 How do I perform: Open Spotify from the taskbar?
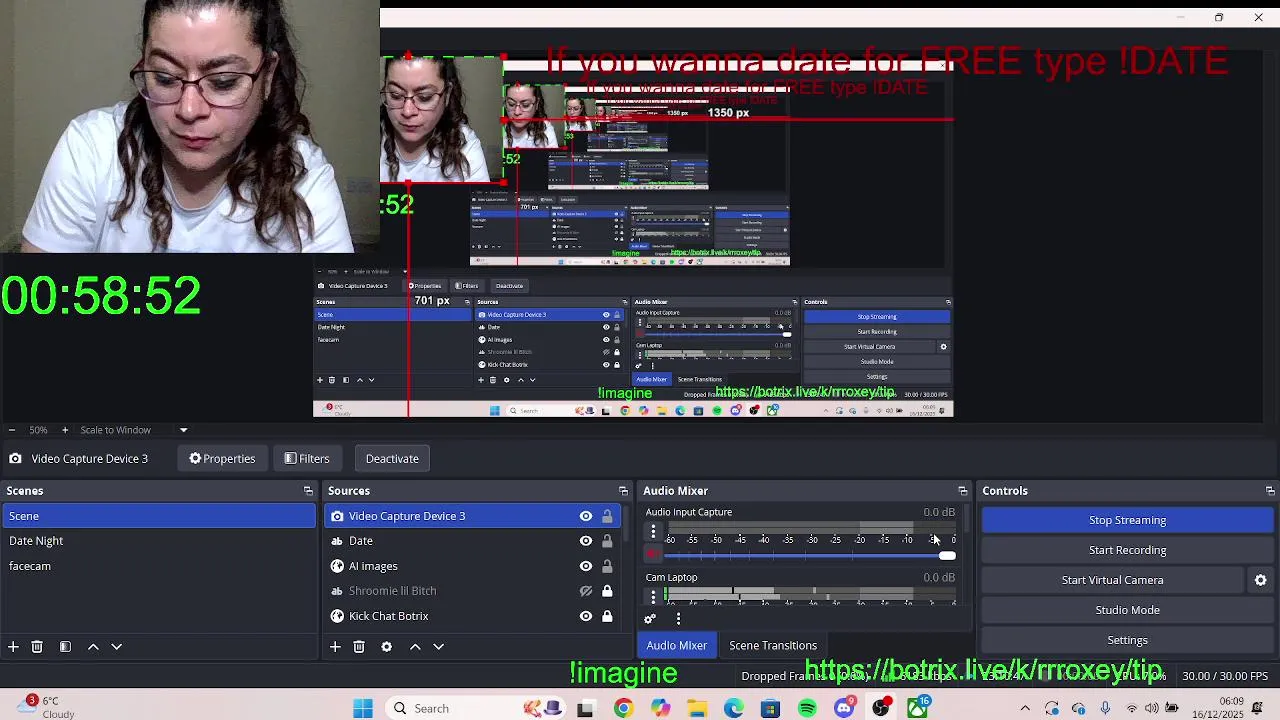click(x=807, y=709)
